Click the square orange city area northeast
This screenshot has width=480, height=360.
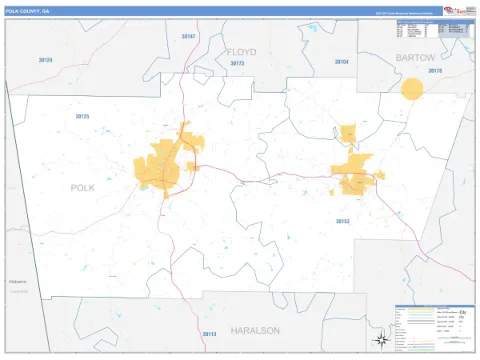(x=348, y=133)
